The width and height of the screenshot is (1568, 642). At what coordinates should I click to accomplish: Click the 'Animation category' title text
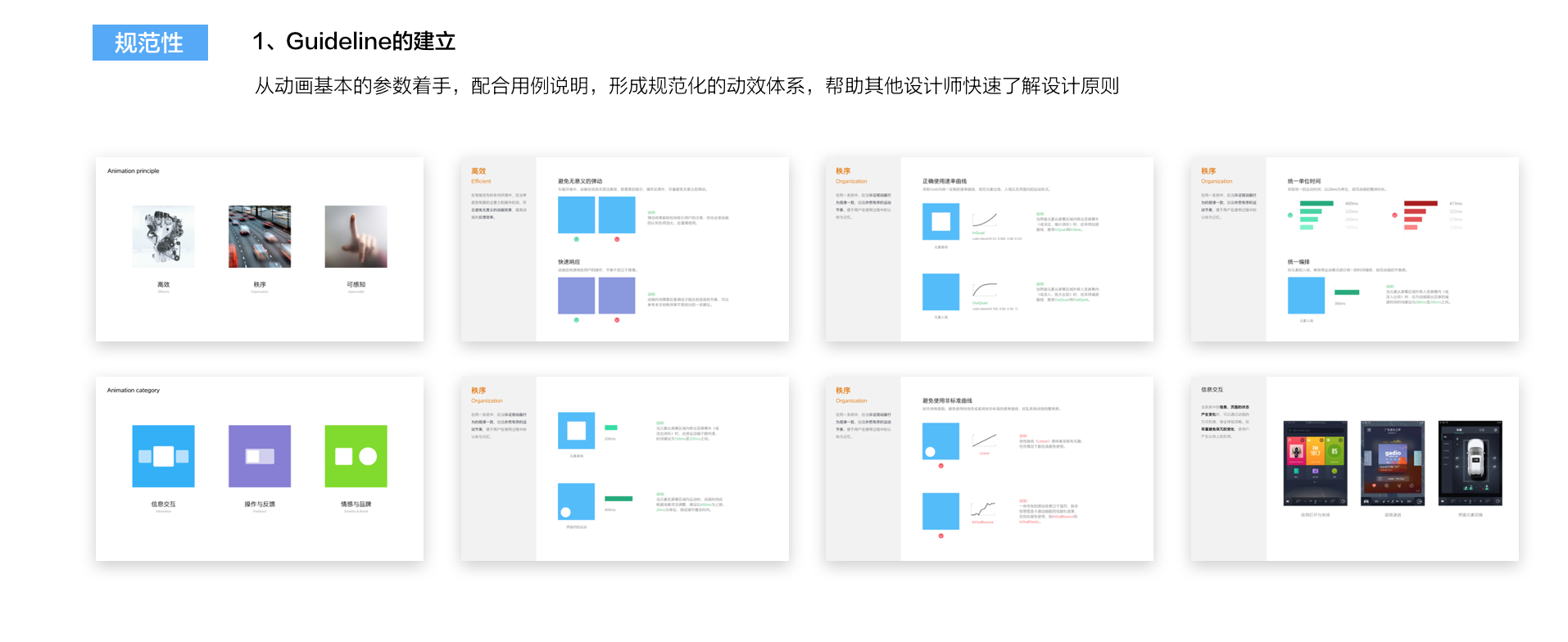coord(134,391)
